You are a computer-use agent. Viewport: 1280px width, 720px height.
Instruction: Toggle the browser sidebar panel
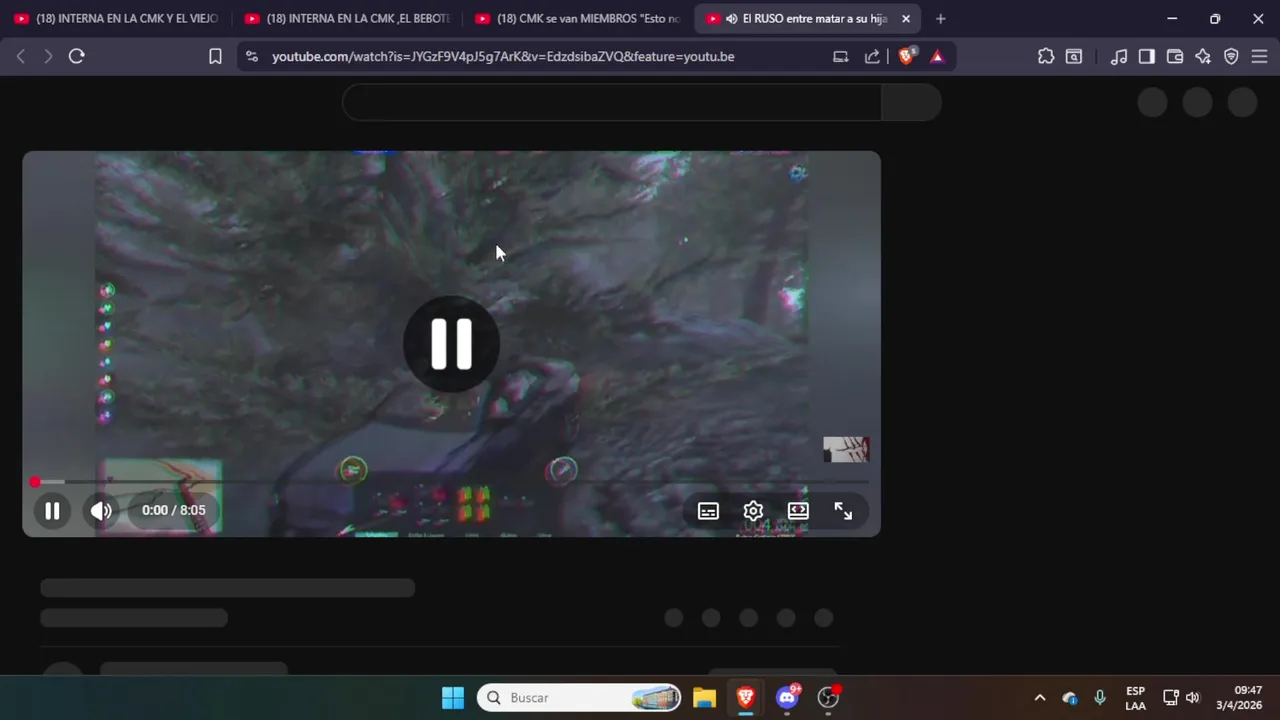1147,56
